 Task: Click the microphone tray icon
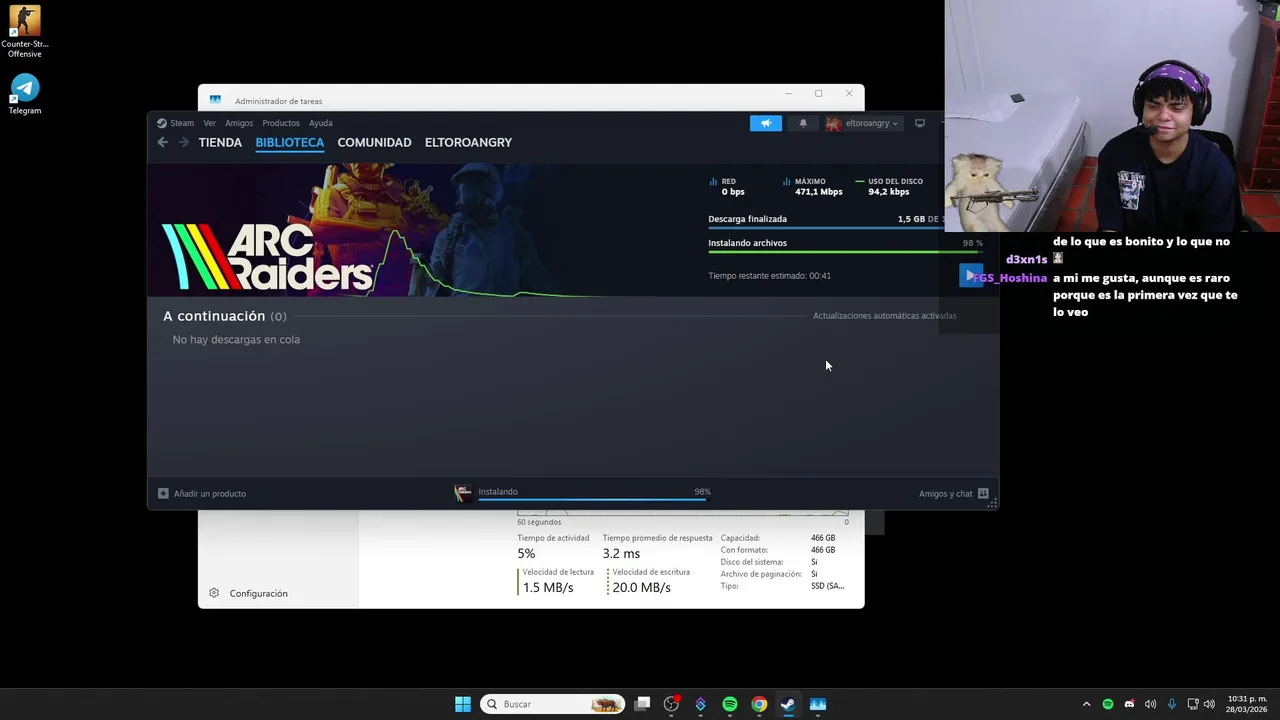[1172, 704]
